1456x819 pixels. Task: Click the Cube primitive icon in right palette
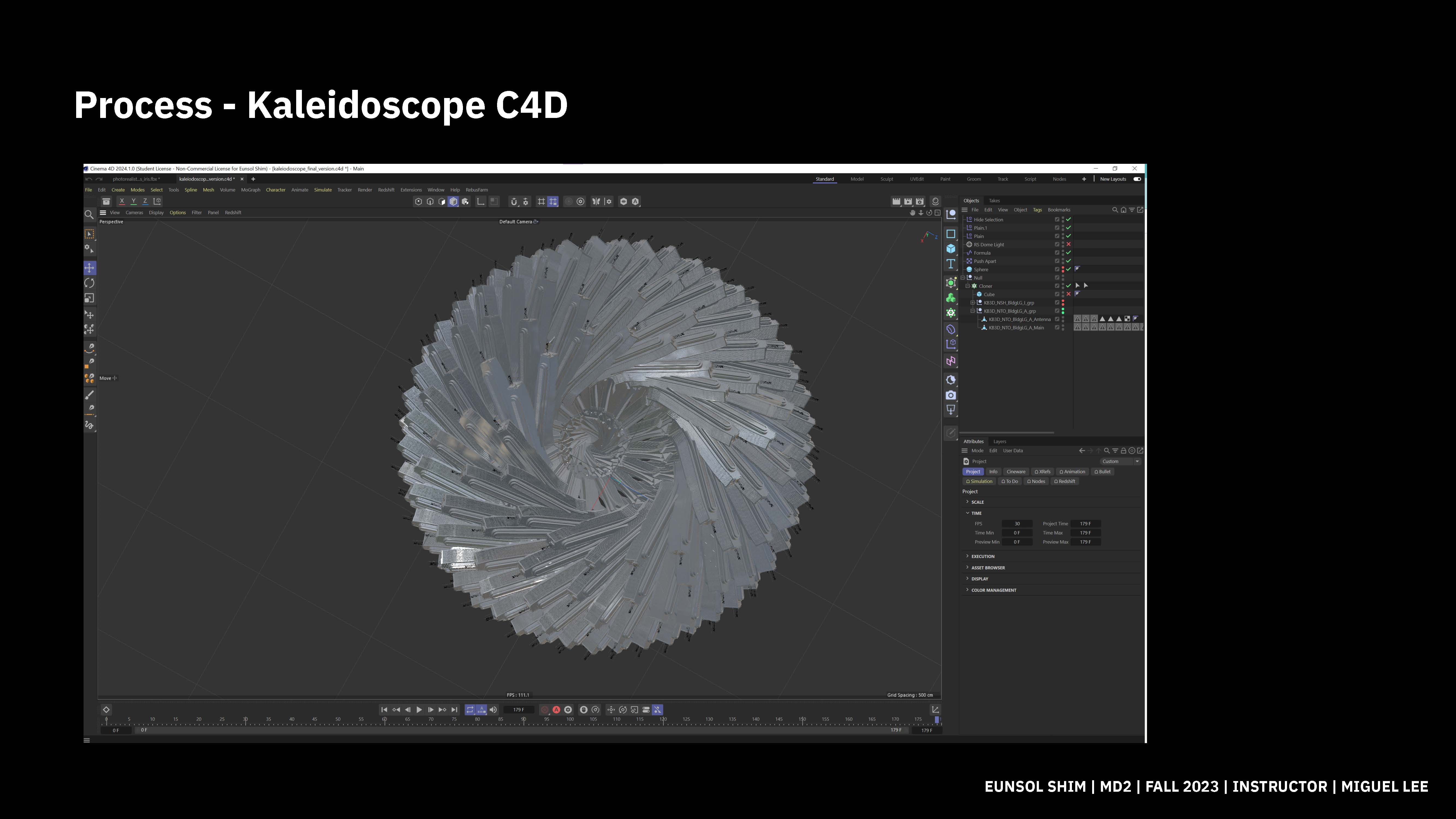click(x=951, y=249)
